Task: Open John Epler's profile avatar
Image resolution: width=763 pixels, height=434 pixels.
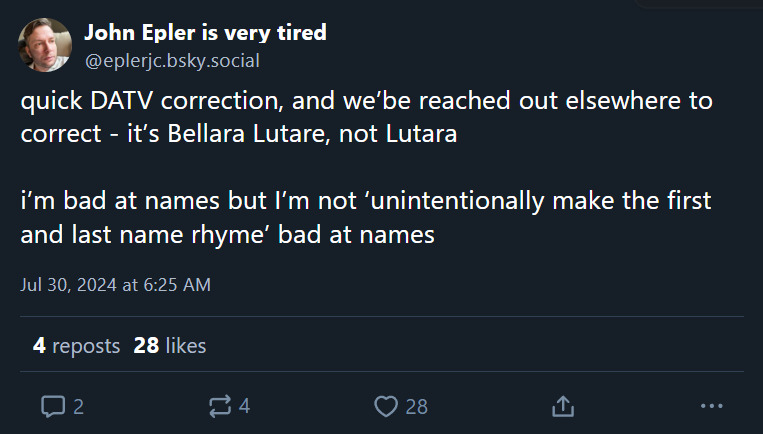Action: coord(45,45)
